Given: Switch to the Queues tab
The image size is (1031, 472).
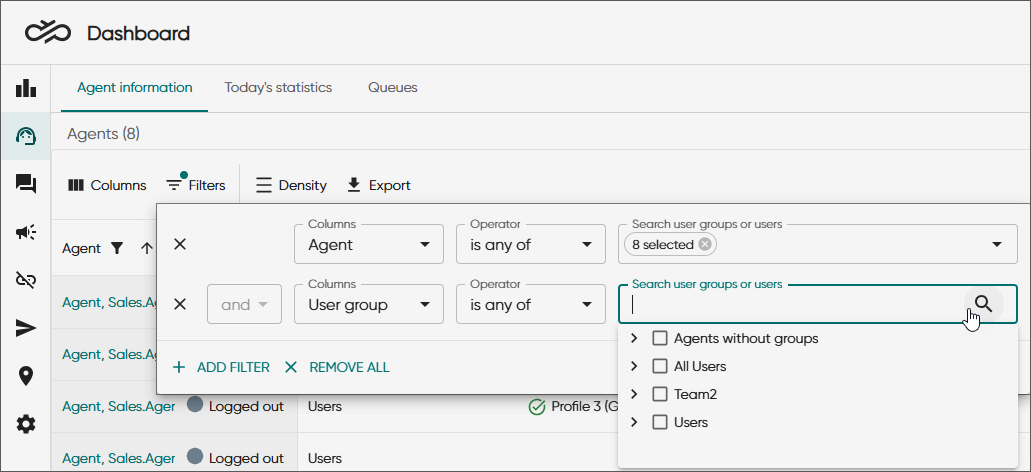Looking at the screenshot, I should 392,87.
